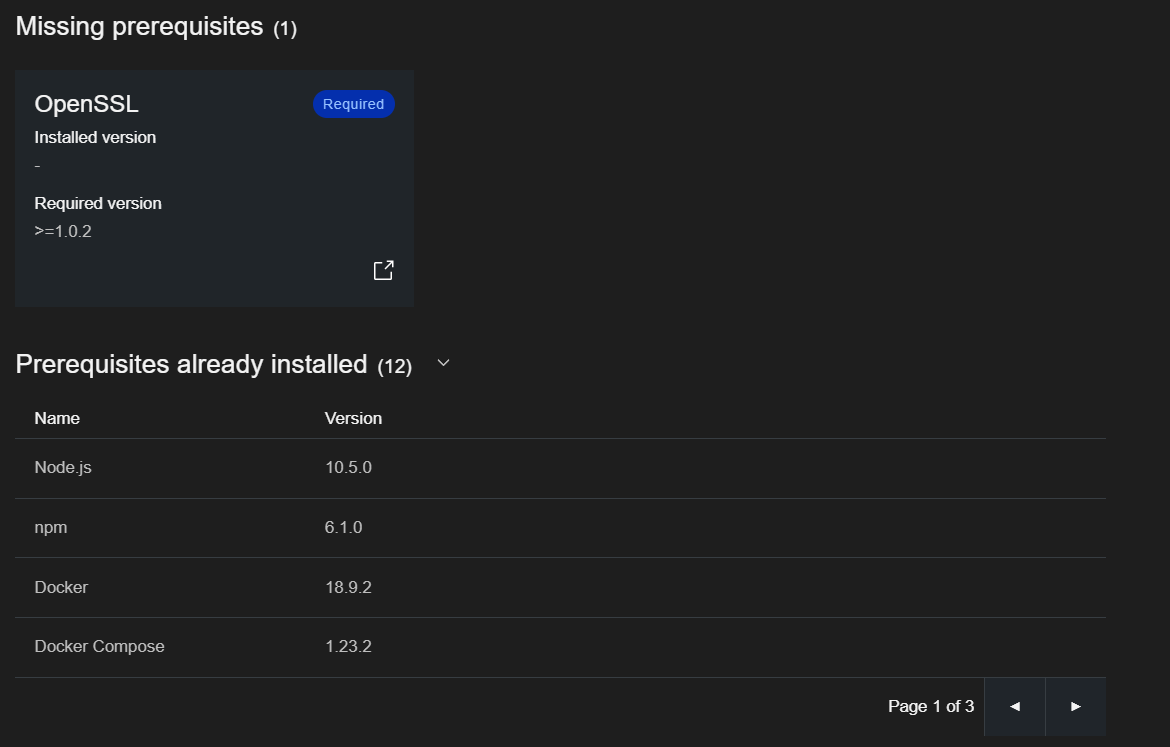Select the npm row in the table

coord(51,527)
